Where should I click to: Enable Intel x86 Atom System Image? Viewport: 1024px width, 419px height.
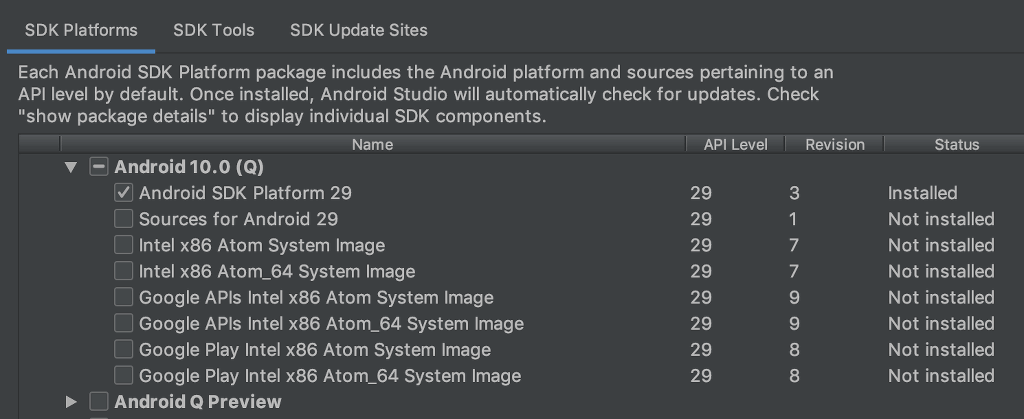click(x=124, y=245)
